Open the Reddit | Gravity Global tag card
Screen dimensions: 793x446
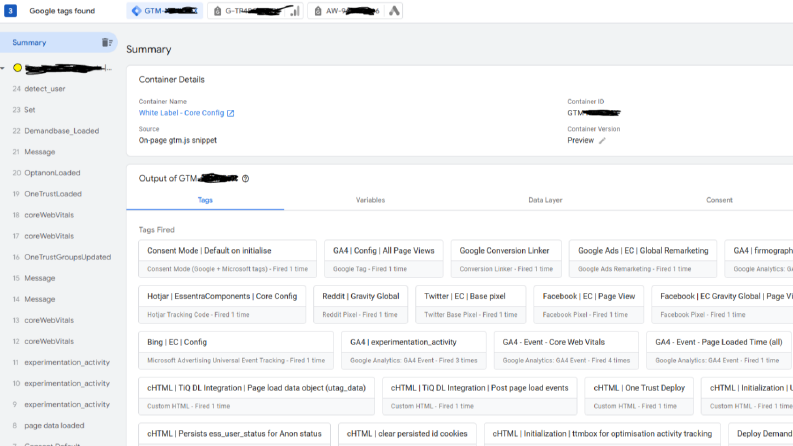[361, 304]
